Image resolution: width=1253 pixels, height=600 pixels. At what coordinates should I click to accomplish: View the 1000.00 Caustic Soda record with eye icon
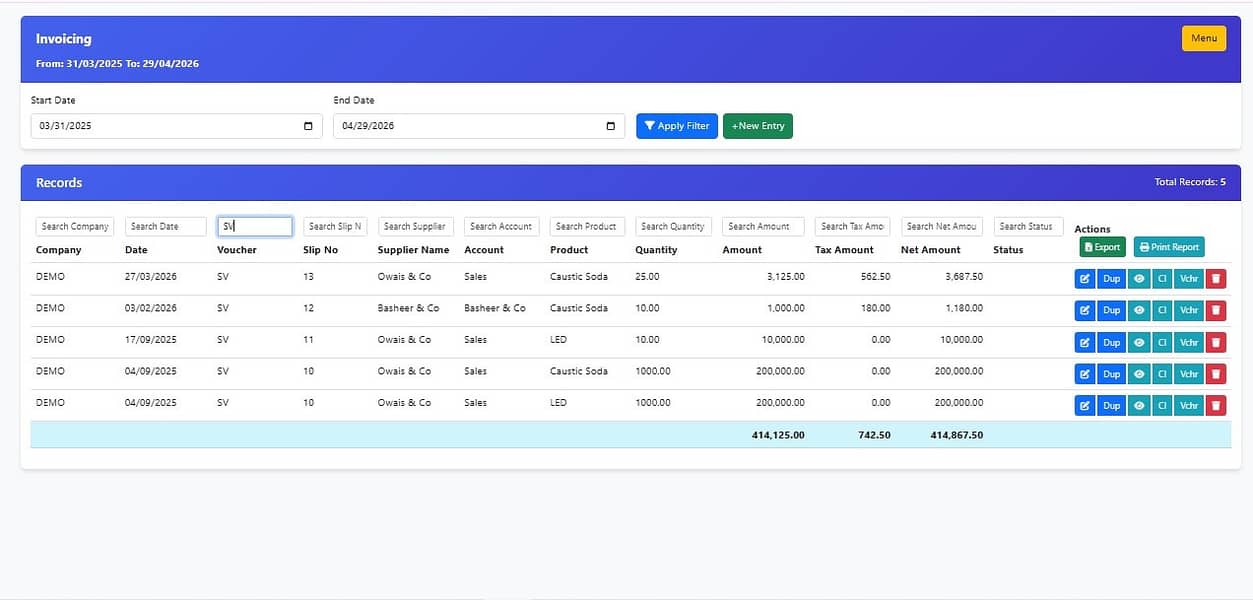[x=1139, y=374]
